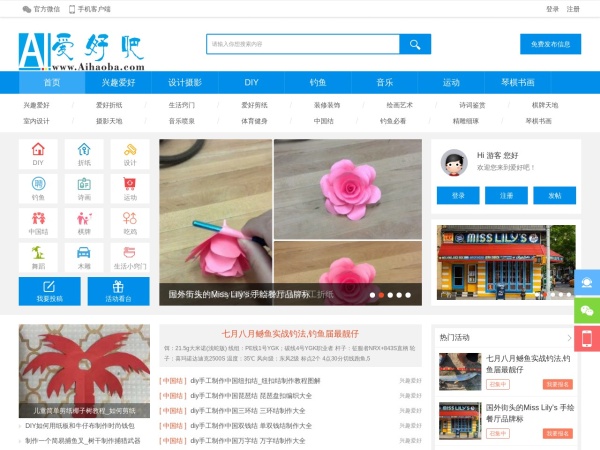Focus the search input field
Screen dimensions: 600x450
tap(303, 44)
